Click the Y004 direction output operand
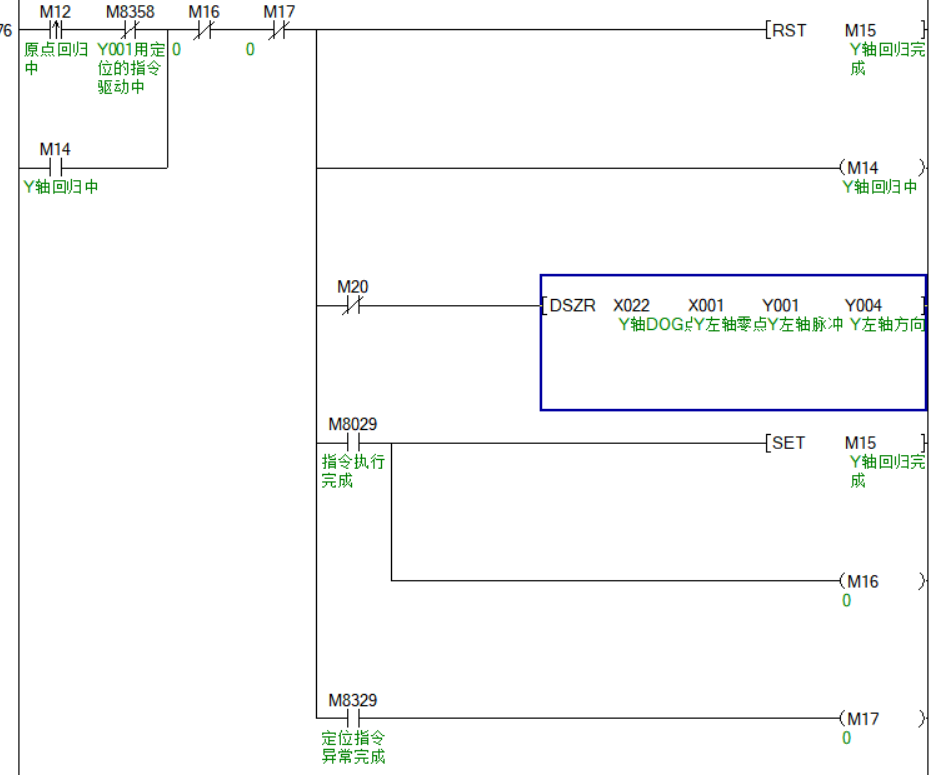Screen dimensions: 937x775 tap(863, 306)
